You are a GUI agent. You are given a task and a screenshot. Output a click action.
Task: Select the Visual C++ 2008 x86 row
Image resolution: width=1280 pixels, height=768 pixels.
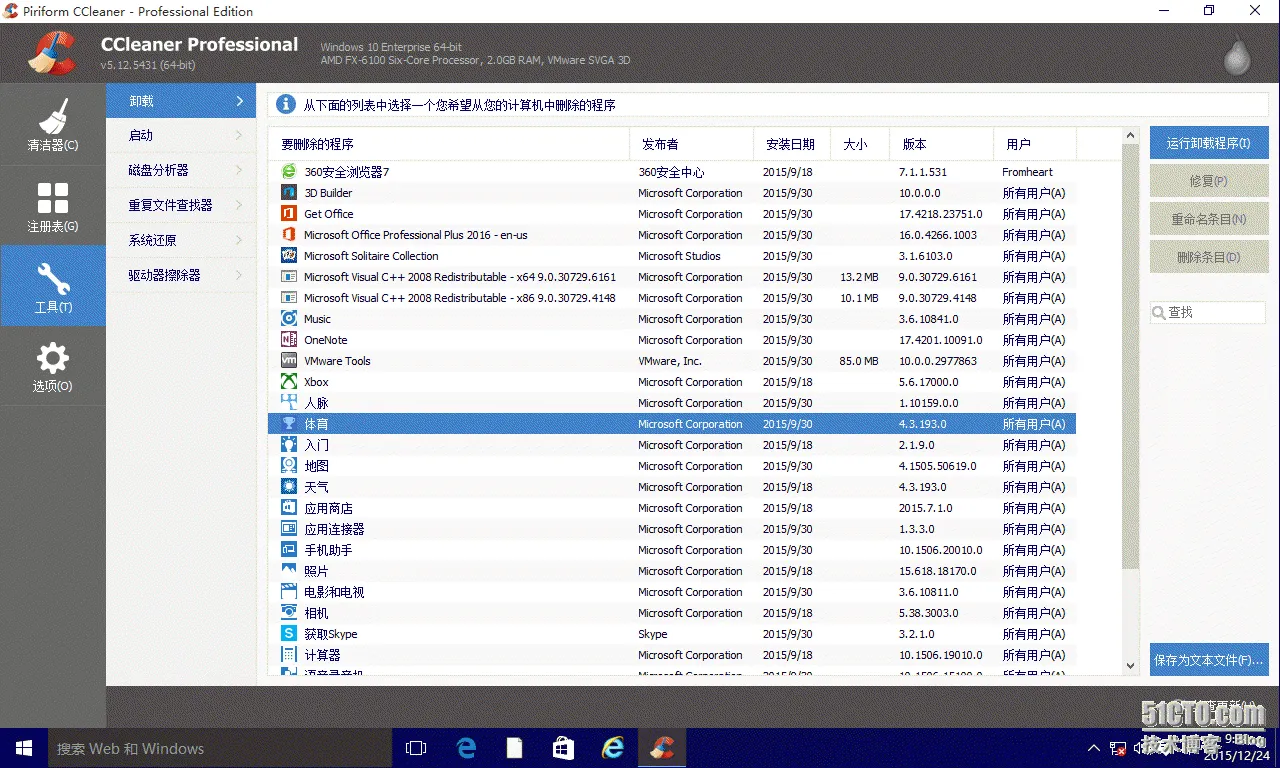672,298
